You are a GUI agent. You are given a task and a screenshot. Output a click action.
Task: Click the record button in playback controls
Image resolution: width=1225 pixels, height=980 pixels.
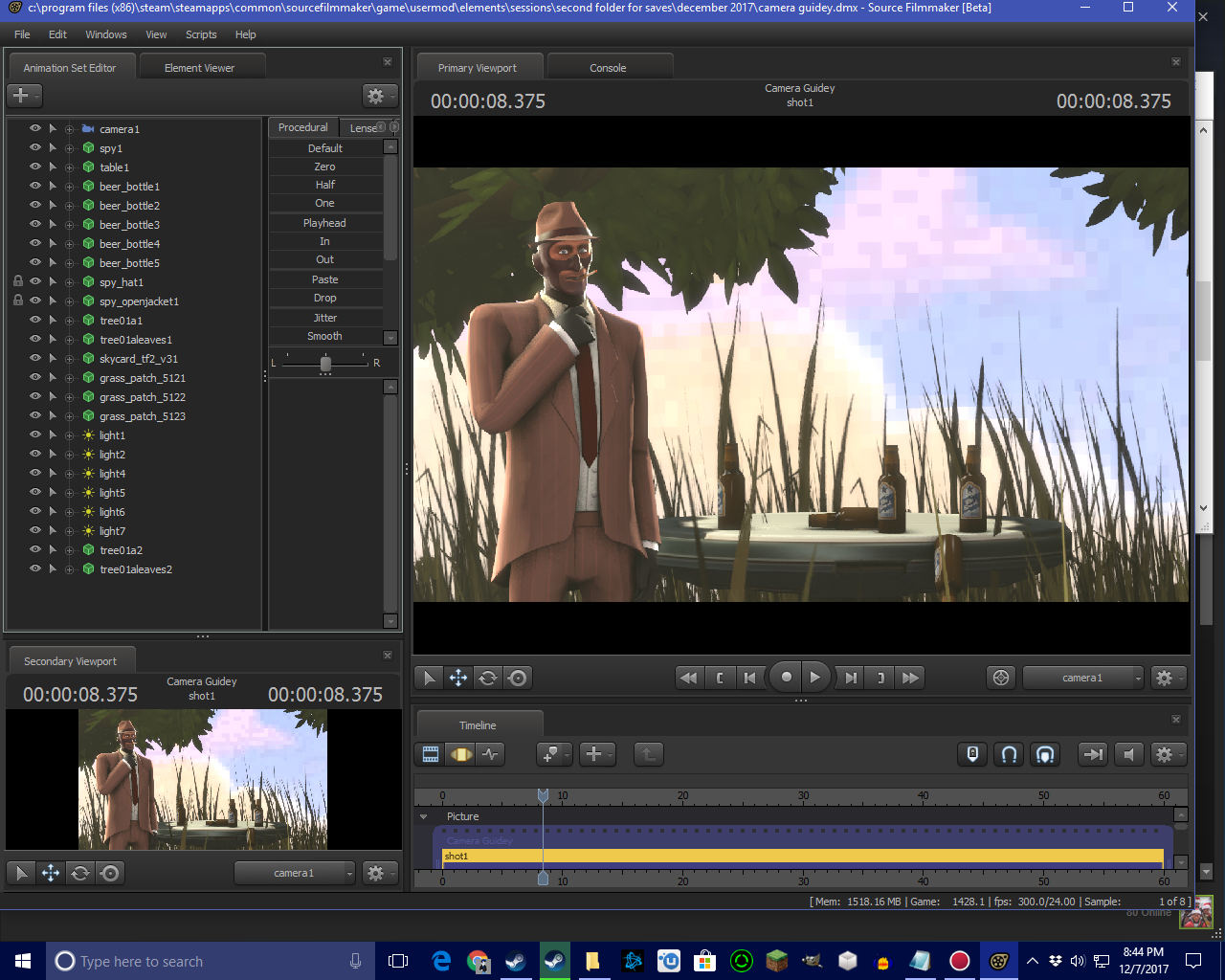[x=786, y=678]
